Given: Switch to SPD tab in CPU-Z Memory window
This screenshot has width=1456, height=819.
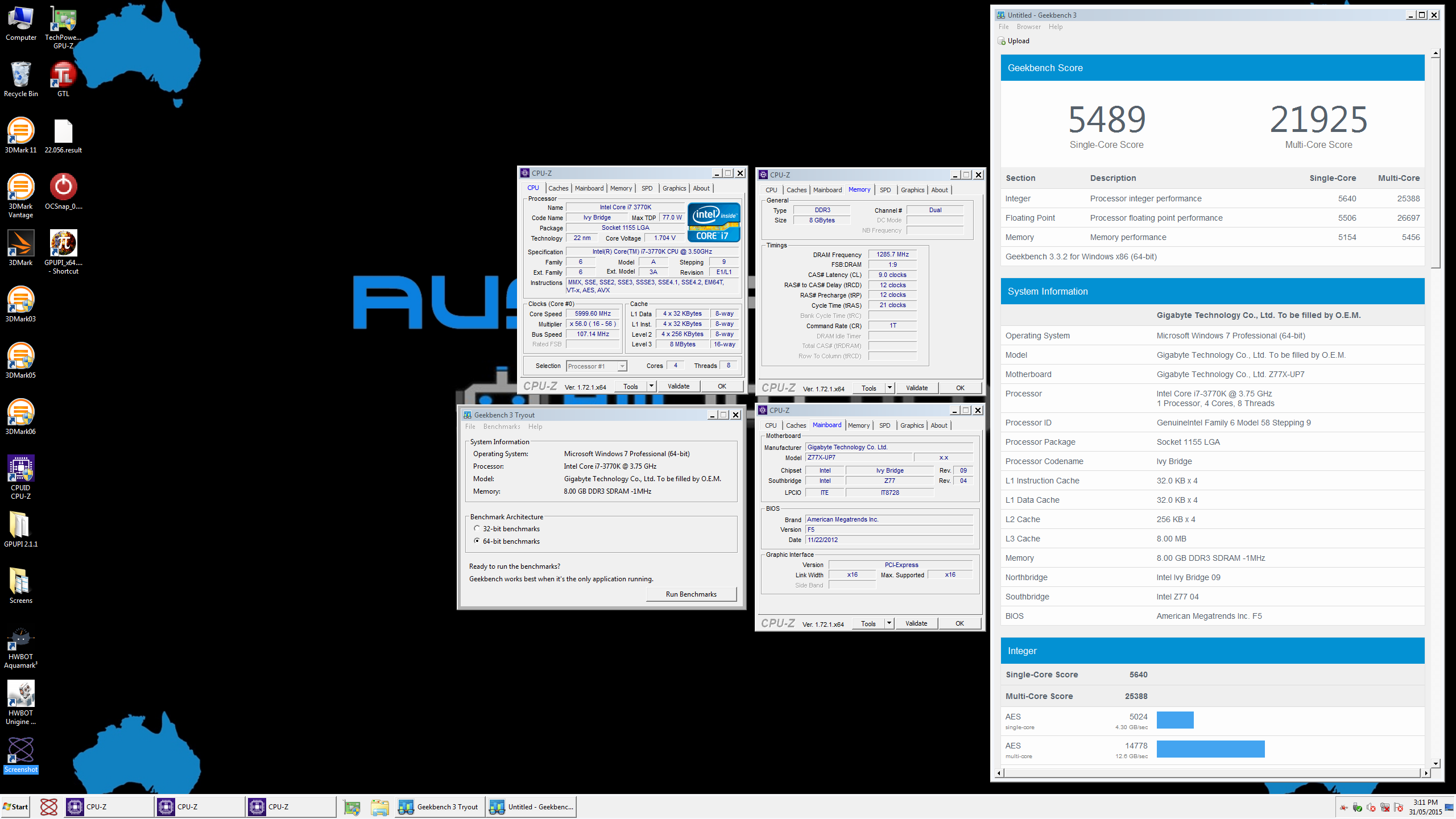Looking at the screenshot, I should (x=885, y=190).
